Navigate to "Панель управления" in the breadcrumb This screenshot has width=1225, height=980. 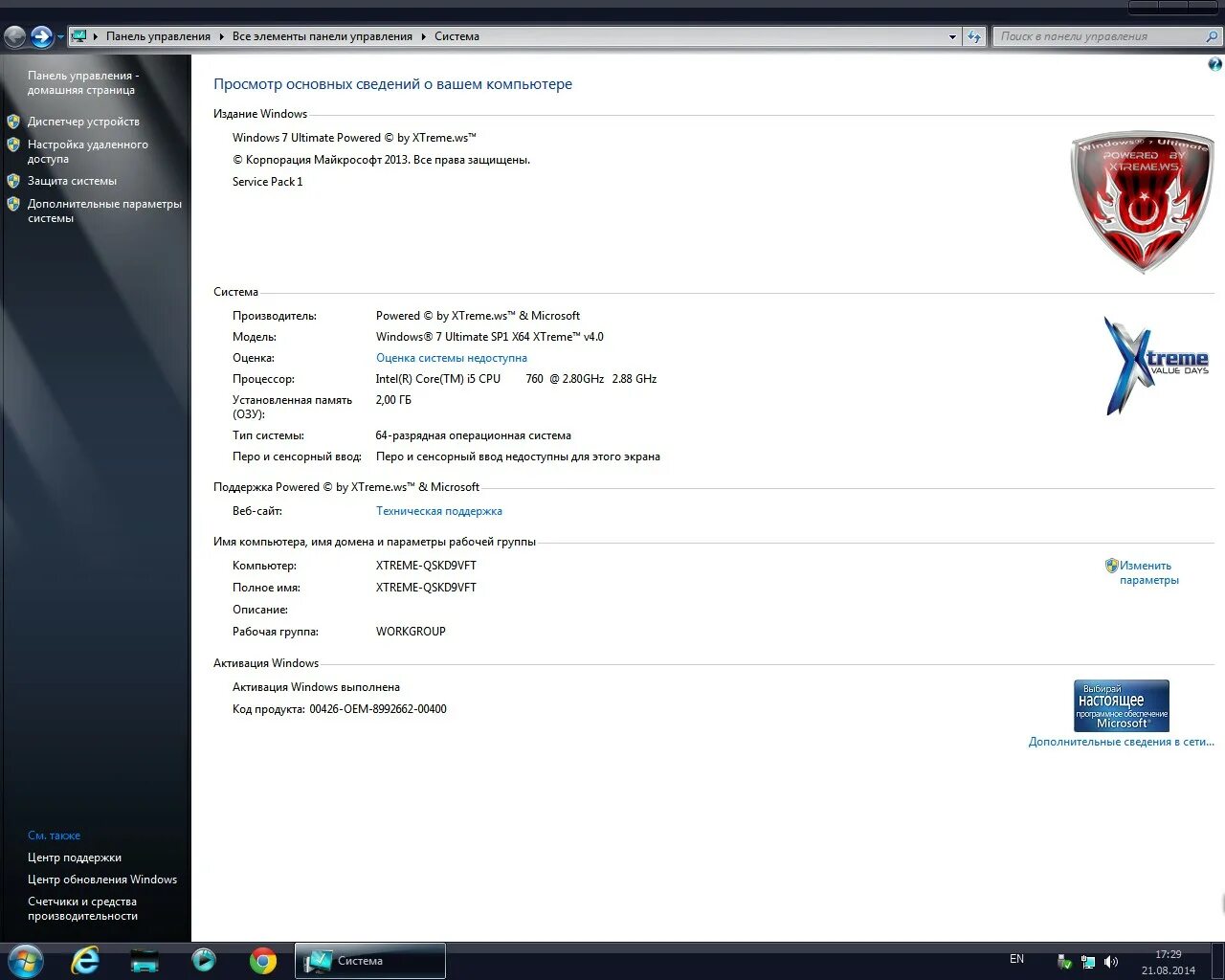coord(159,36)
